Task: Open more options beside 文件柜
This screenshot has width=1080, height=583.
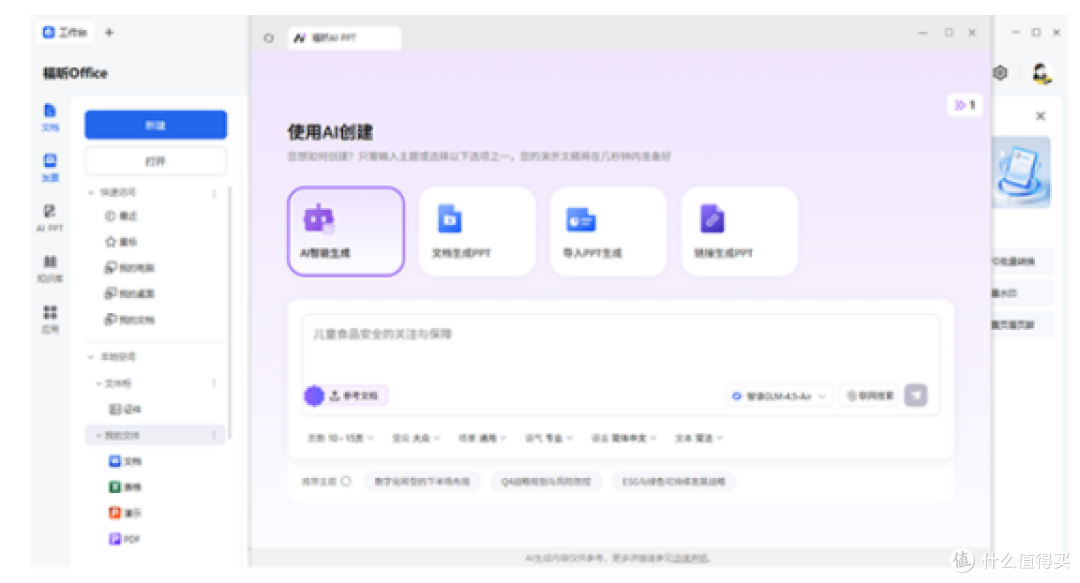Action: [214, 383]
